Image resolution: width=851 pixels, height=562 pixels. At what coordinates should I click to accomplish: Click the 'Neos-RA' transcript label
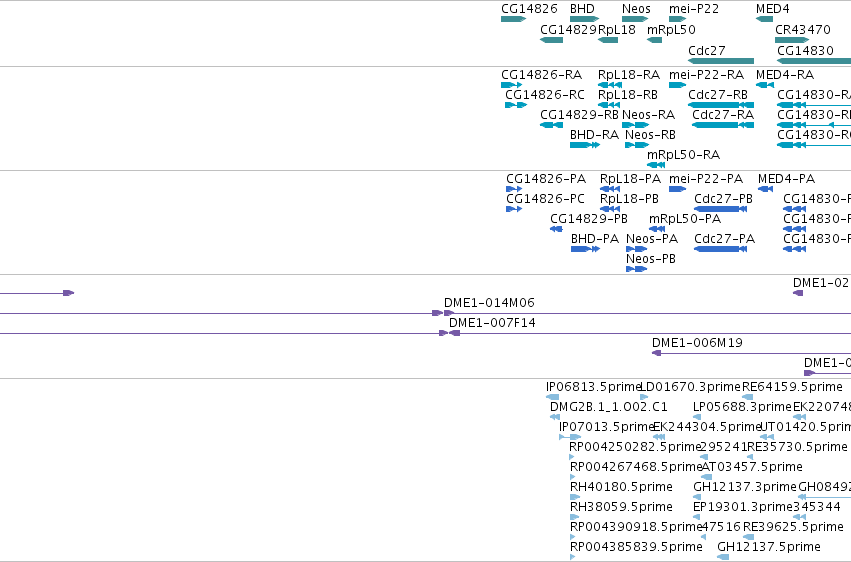tap(649, 115)
